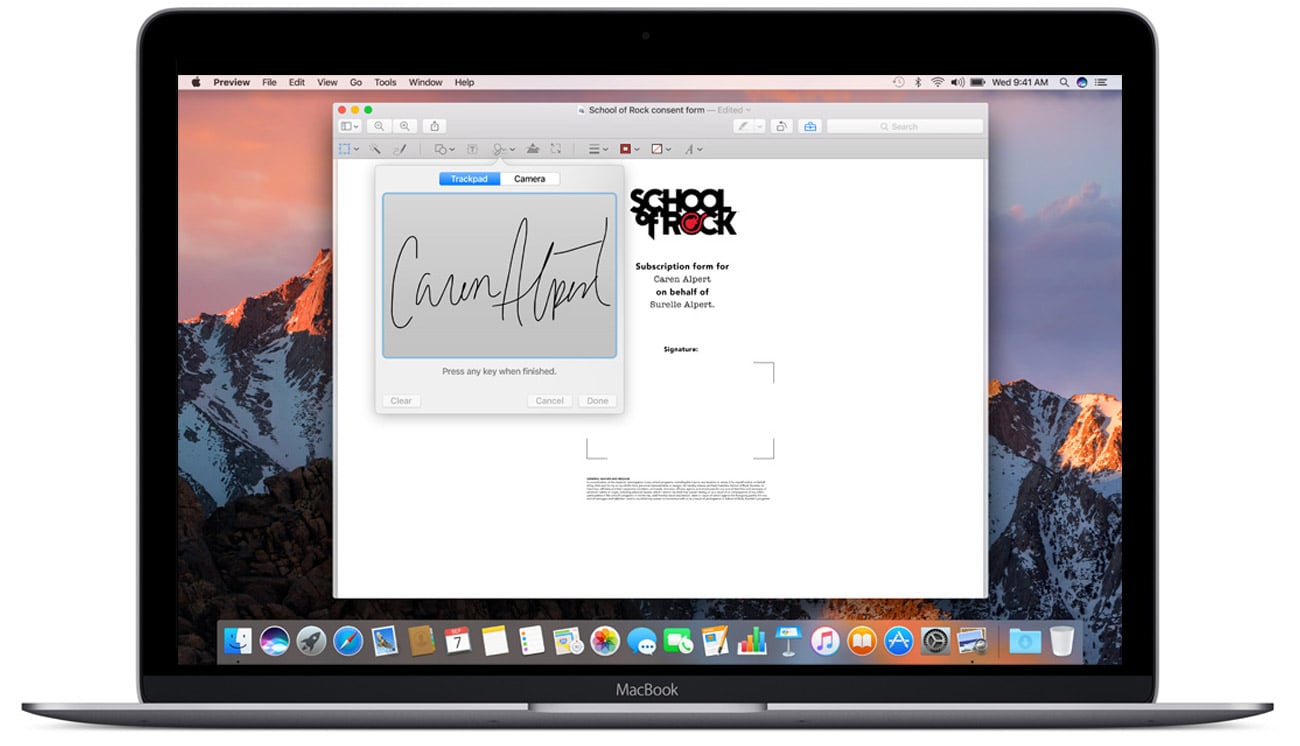Open the Go menu

tap(356, 82)
